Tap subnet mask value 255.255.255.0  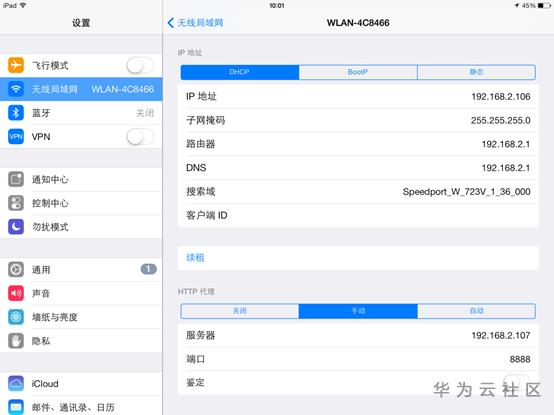coord(500,120)
